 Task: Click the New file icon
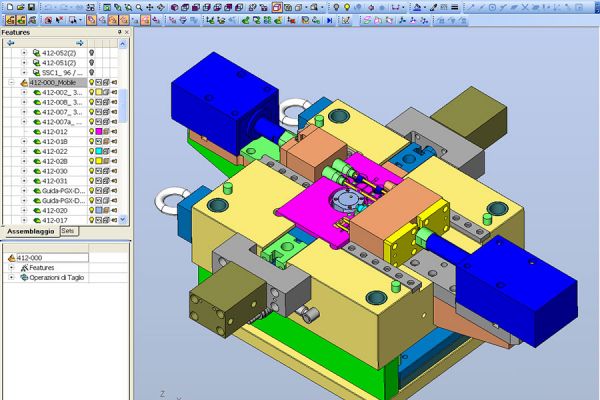pyautogui.click(x=6, y=6)
